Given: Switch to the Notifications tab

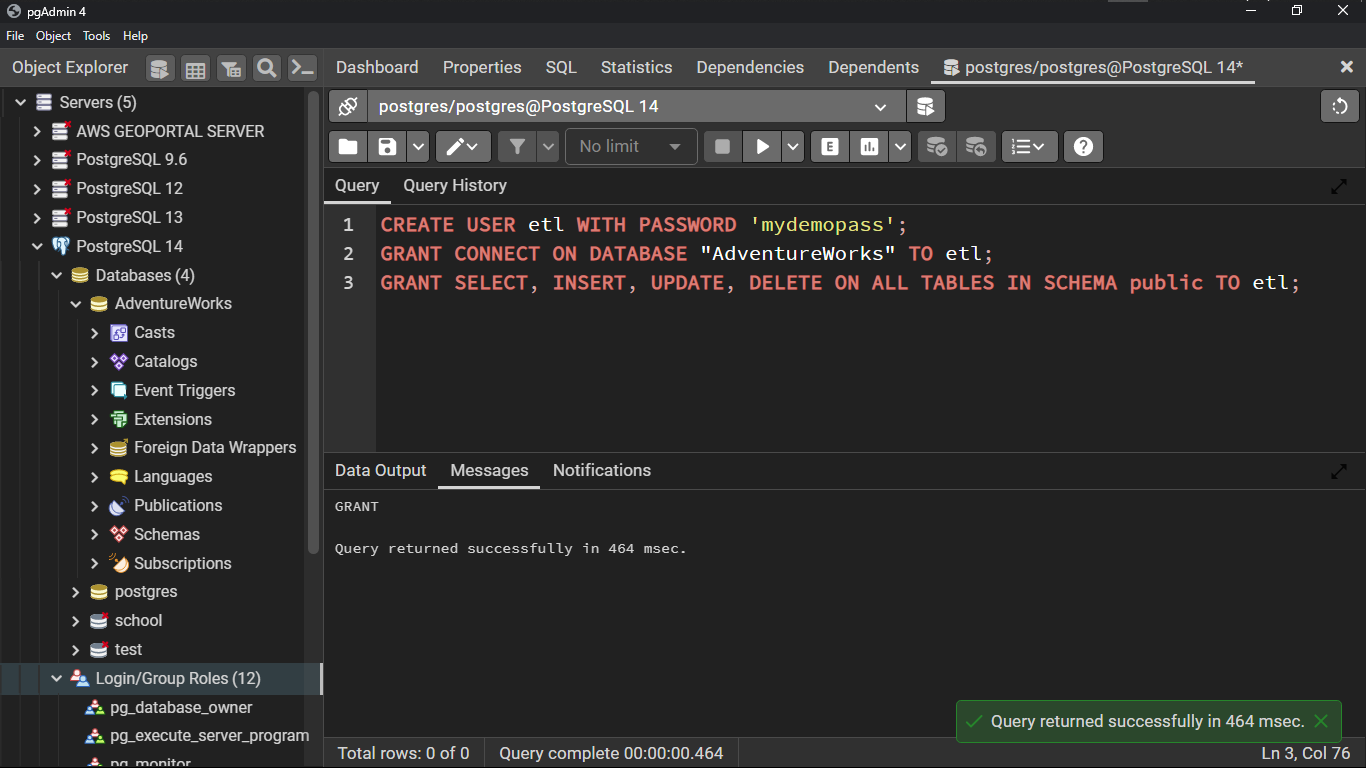Looking at the screenshot, I should [x=602, y=470].
